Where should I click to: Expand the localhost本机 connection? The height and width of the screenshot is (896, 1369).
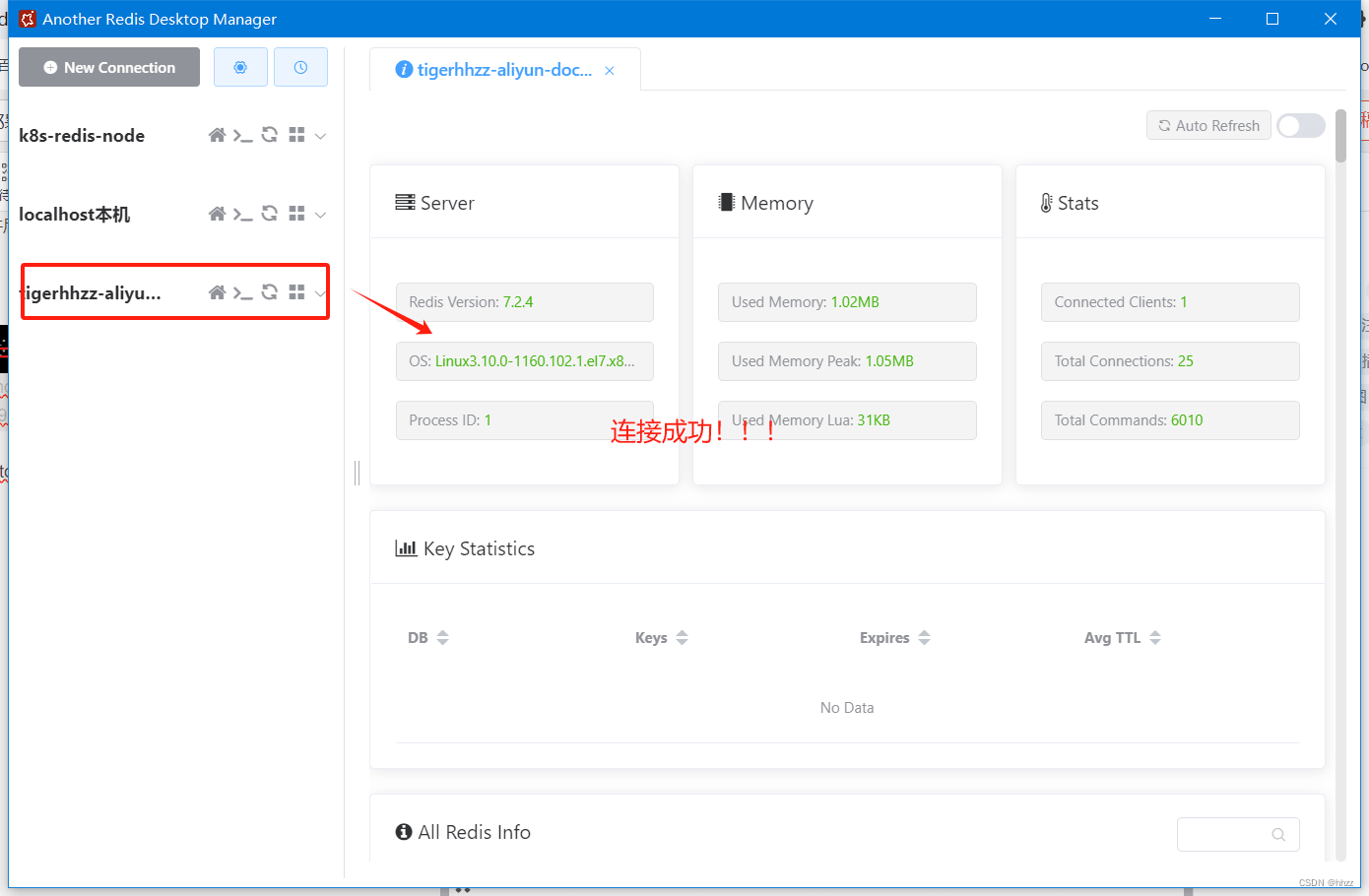click(320, 215)
